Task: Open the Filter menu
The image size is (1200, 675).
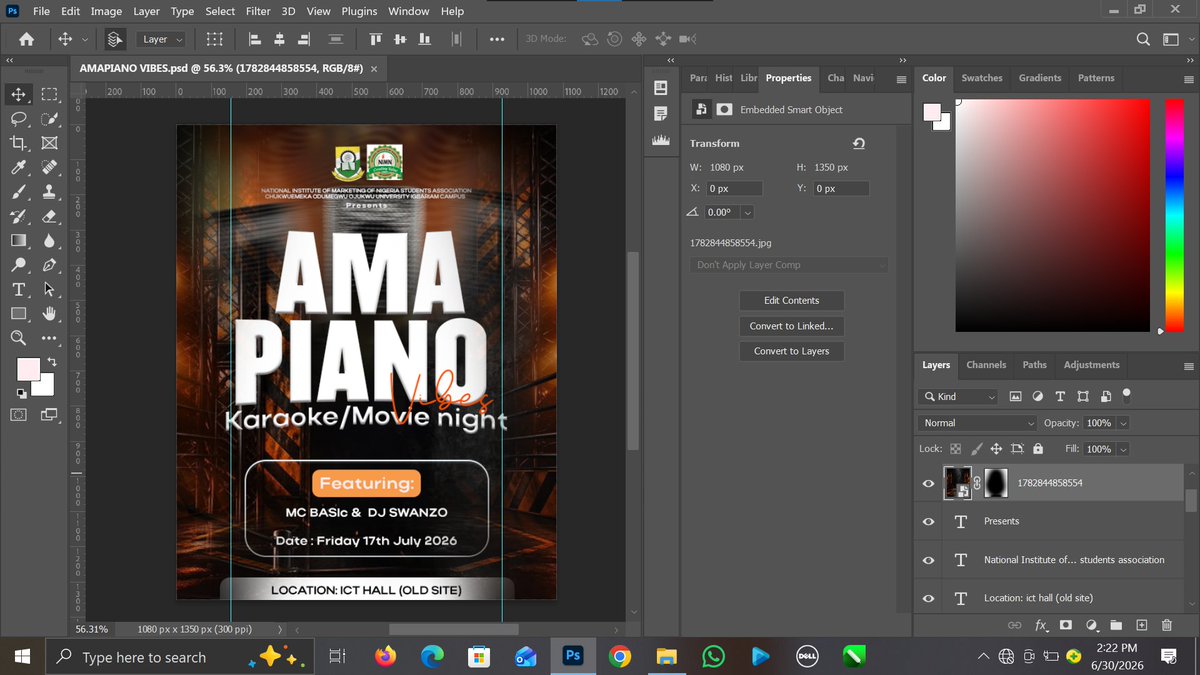Action: tap(258, 11)
